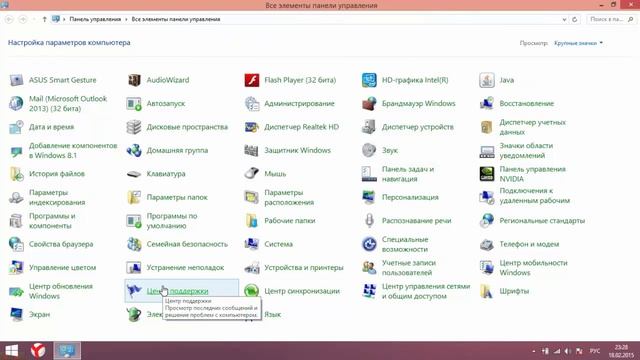Open the Свойства браузера link

tap(61, 244)
